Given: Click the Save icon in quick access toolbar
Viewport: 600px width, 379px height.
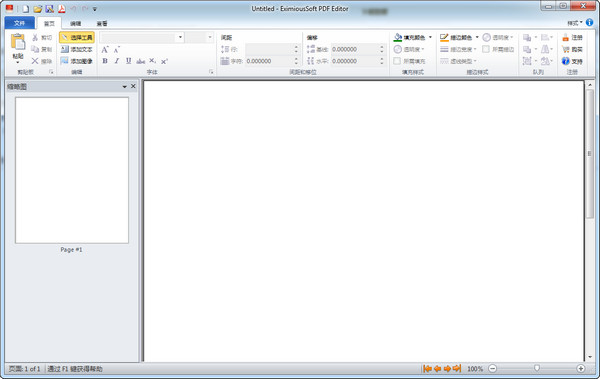Looking at the screenshot, I should point(50,8).
